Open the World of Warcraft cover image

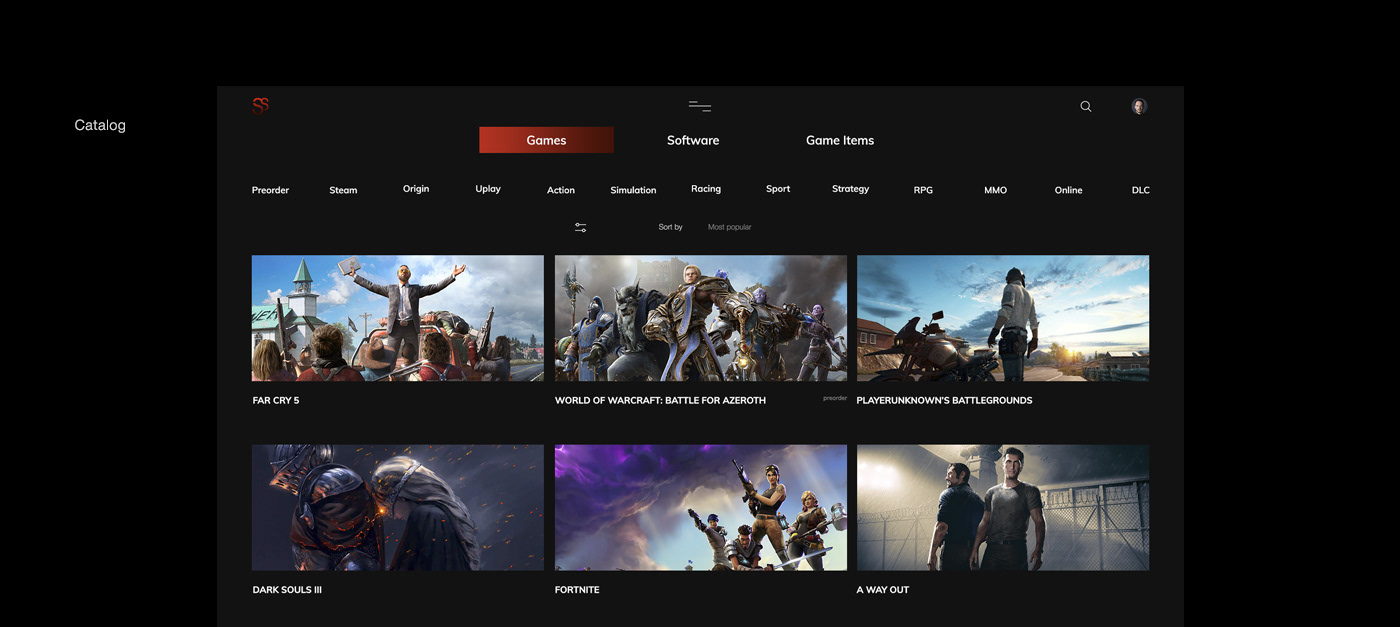pos(701,318)
